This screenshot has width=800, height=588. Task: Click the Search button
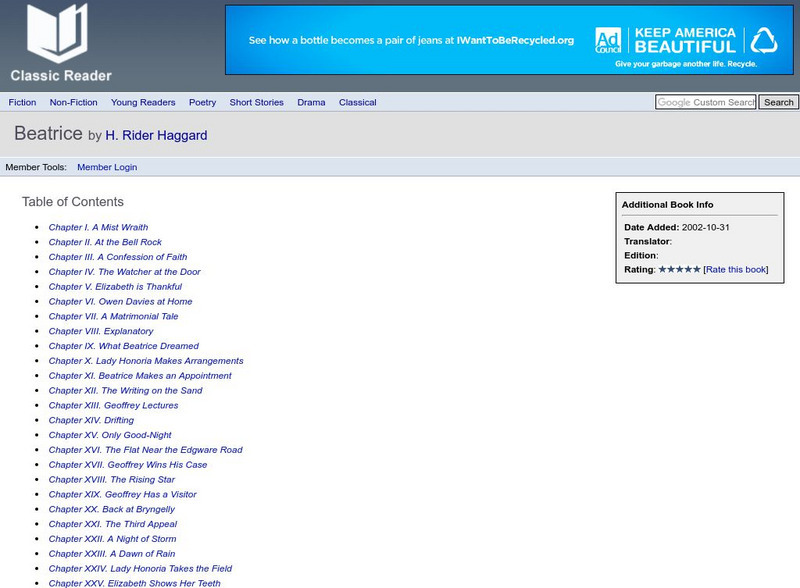tap(779, 102)
